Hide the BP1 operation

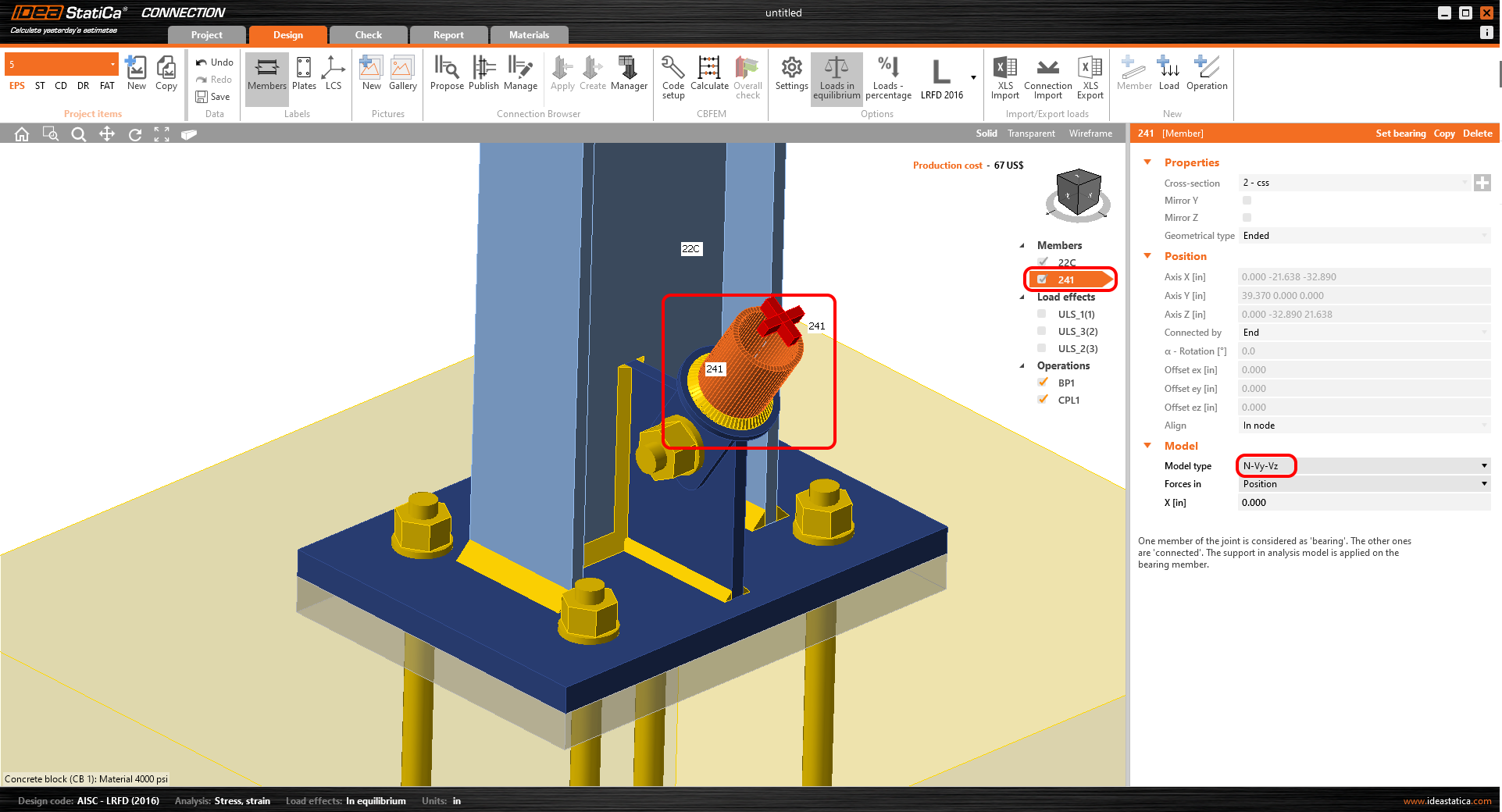point(1043,382)
